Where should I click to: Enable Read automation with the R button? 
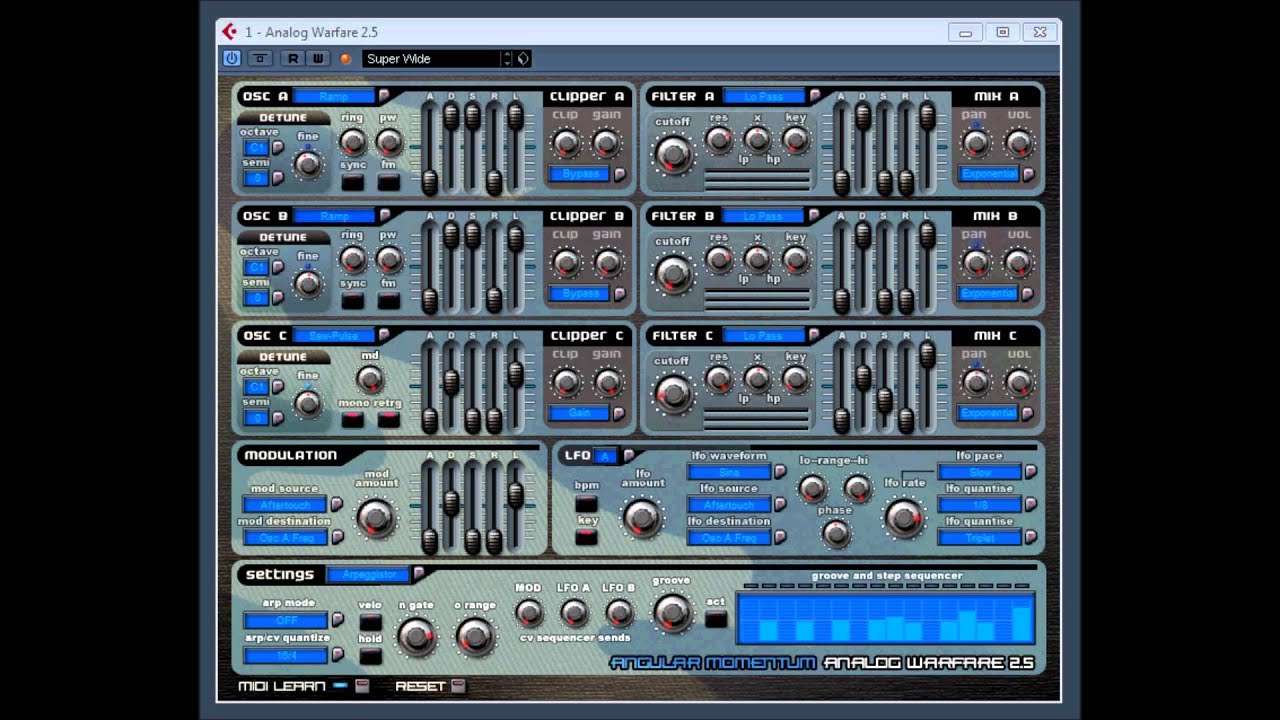point(293,58)
